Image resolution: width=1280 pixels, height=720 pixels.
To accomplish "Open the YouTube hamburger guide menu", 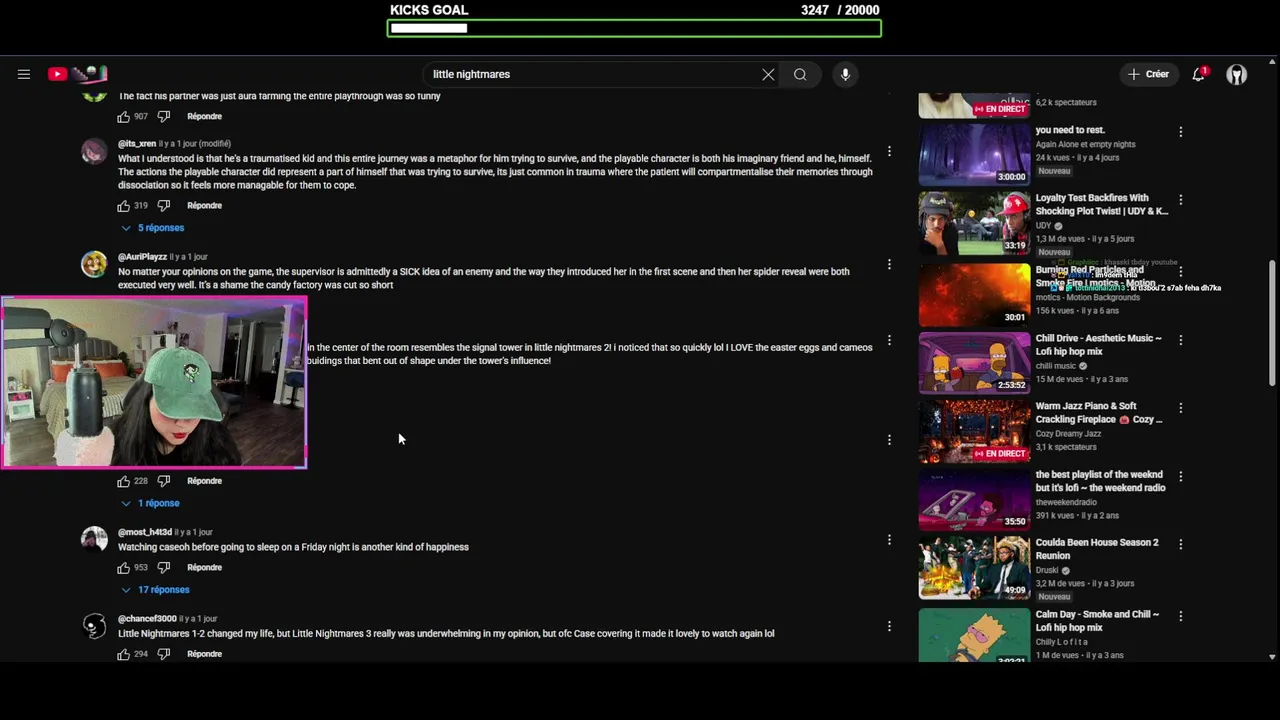I will tap(24, 74).
